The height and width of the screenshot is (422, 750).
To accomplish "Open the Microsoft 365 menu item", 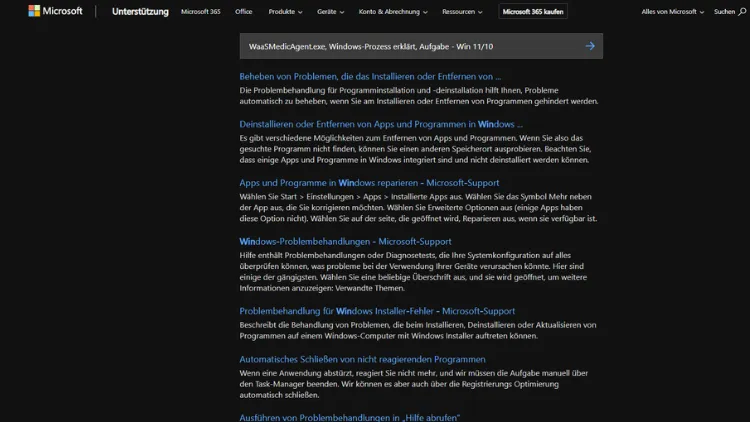I will 200,11.
